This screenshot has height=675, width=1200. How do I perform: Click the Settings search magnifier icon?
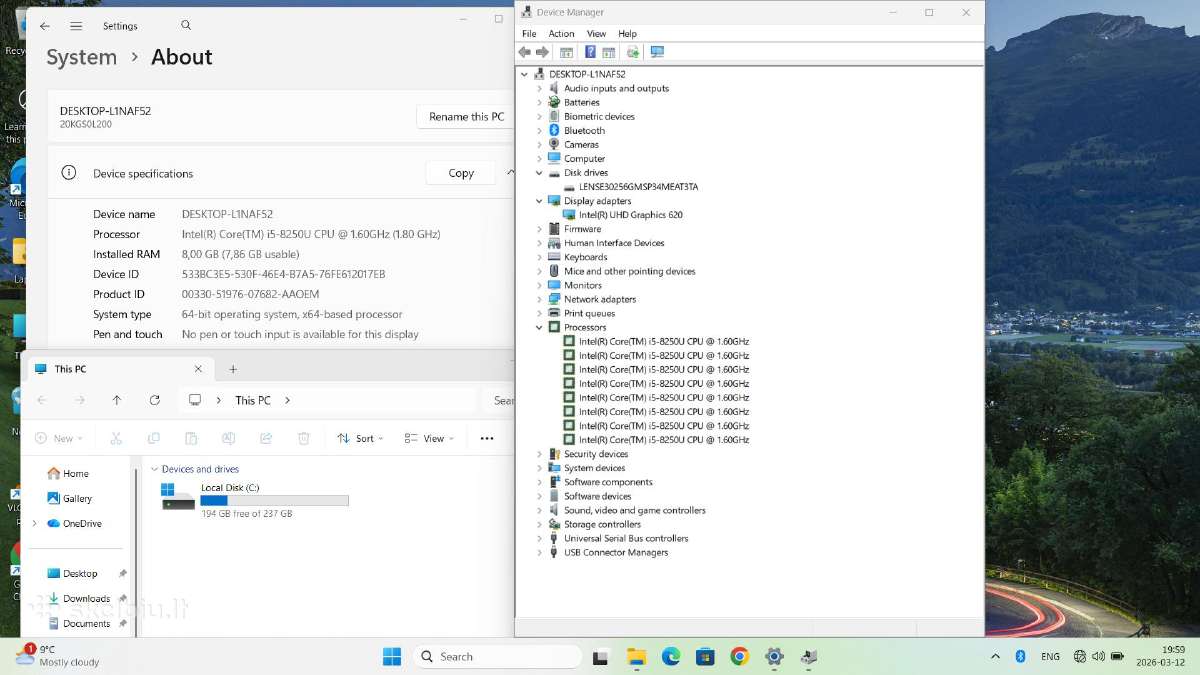pos(186,25)
